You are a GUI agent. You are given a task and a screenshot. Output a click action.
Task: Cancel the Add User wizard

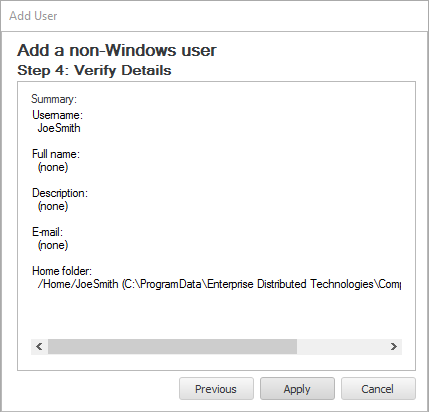[x=378, y=389]
